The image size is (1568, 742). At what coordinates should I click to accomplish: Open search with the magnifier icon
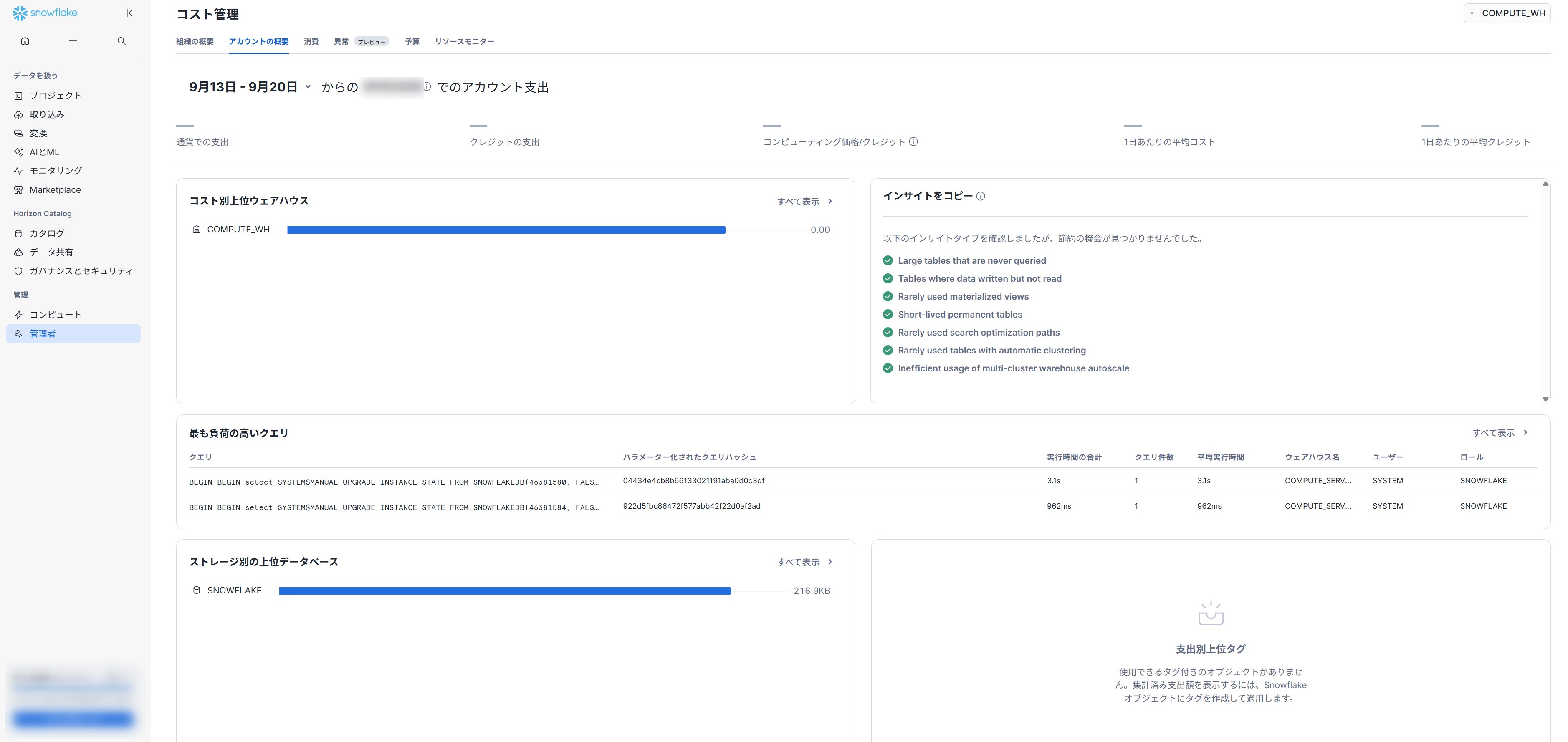click(122, 41)
